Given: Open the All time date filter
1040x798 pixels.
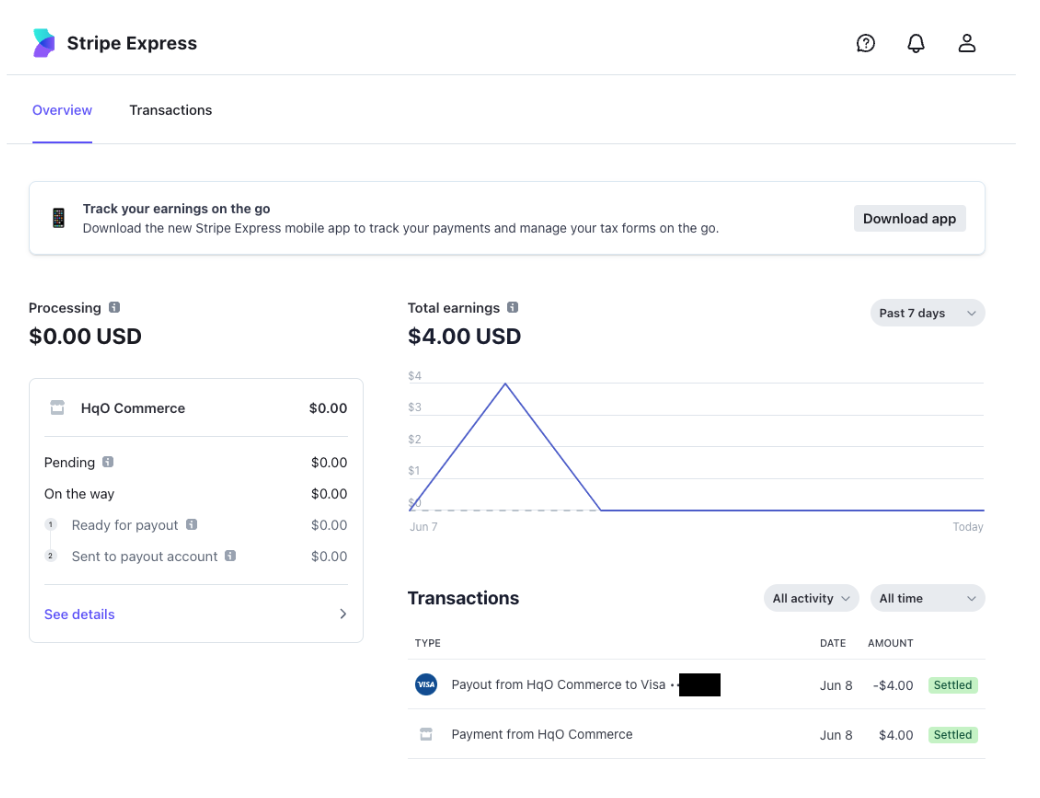Looking at the screenshot, I should click(x=927, y=598).
